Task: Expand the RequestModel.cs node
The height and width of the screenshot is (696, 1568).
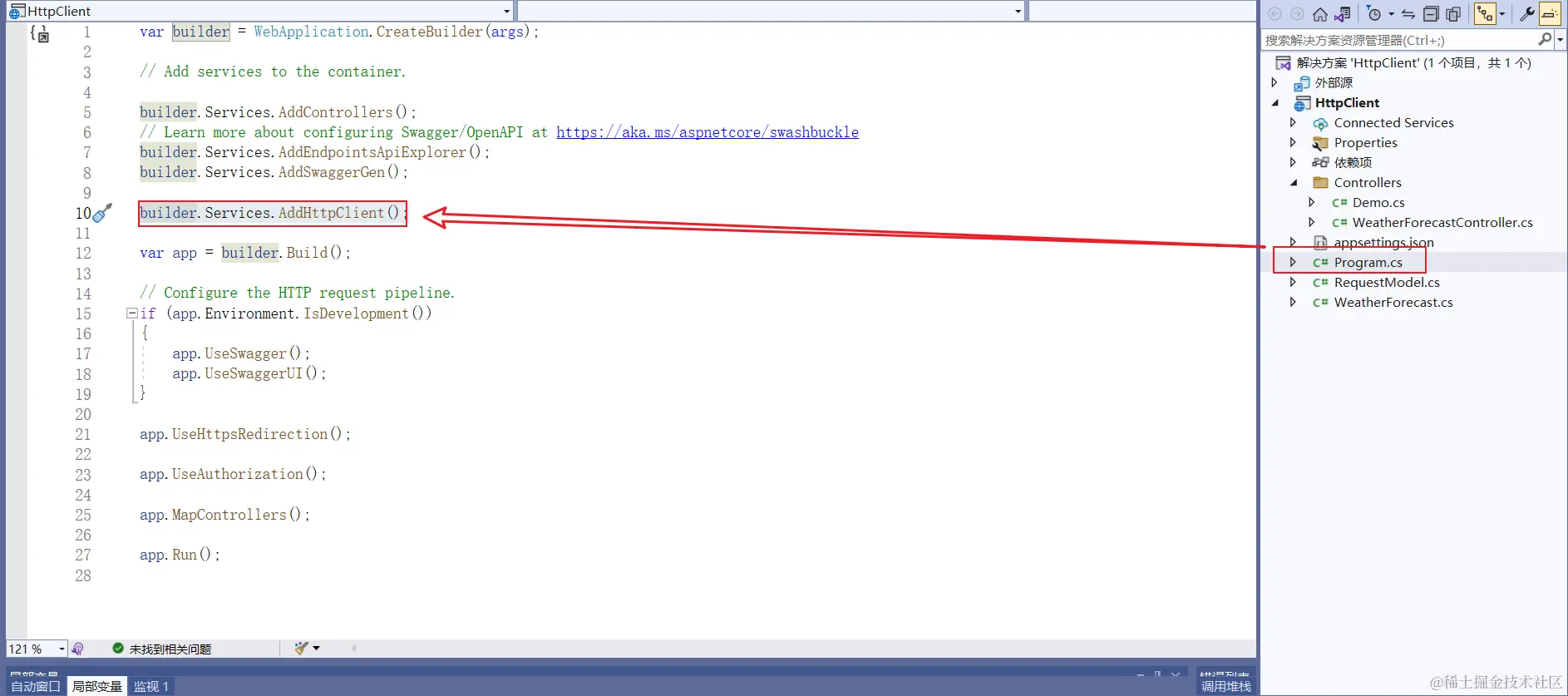Action: tap(1293, 282)
